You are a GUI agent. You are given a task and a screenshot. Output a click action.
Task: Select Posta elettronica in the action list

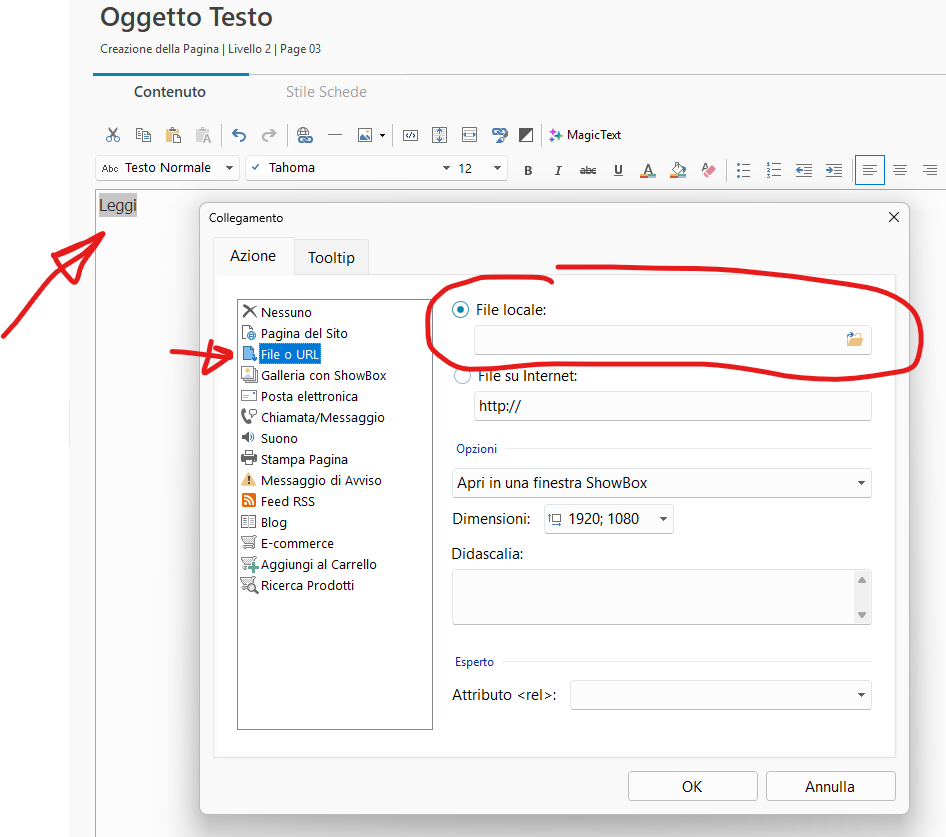tap(309, 396)
